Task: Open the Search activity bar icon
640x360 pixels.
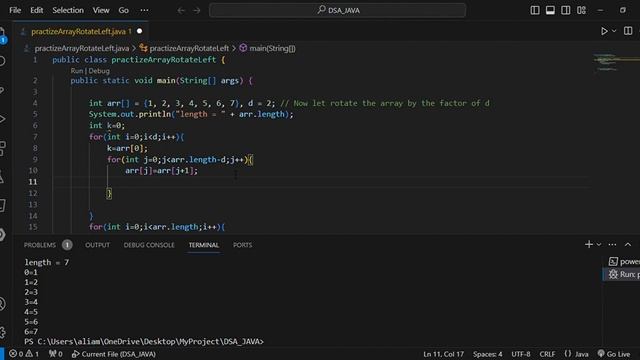Action: pos(2,62)
